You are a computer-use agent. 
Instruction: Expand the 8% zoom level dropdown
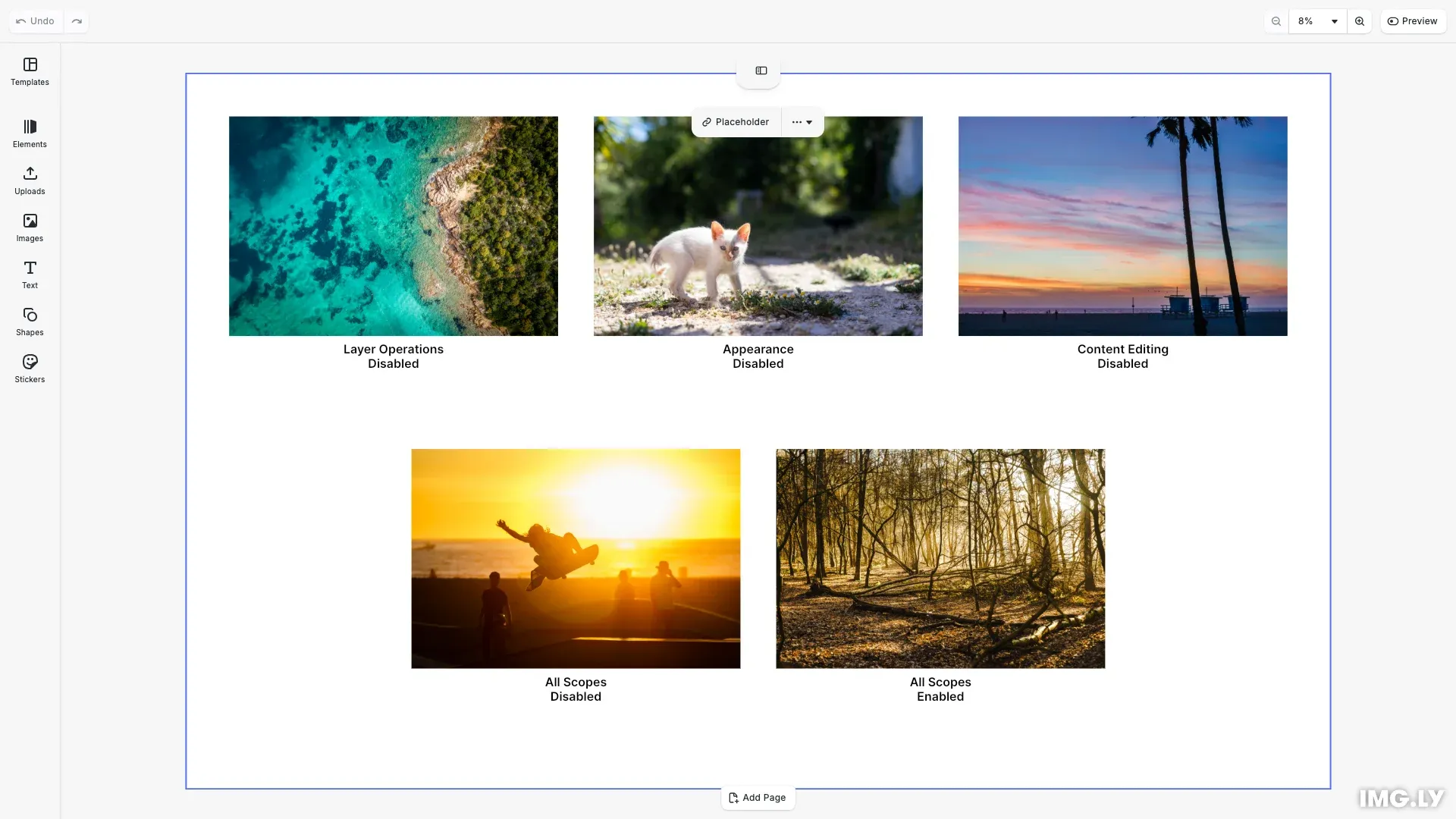pyautogui.click(x=1317, y=21)
